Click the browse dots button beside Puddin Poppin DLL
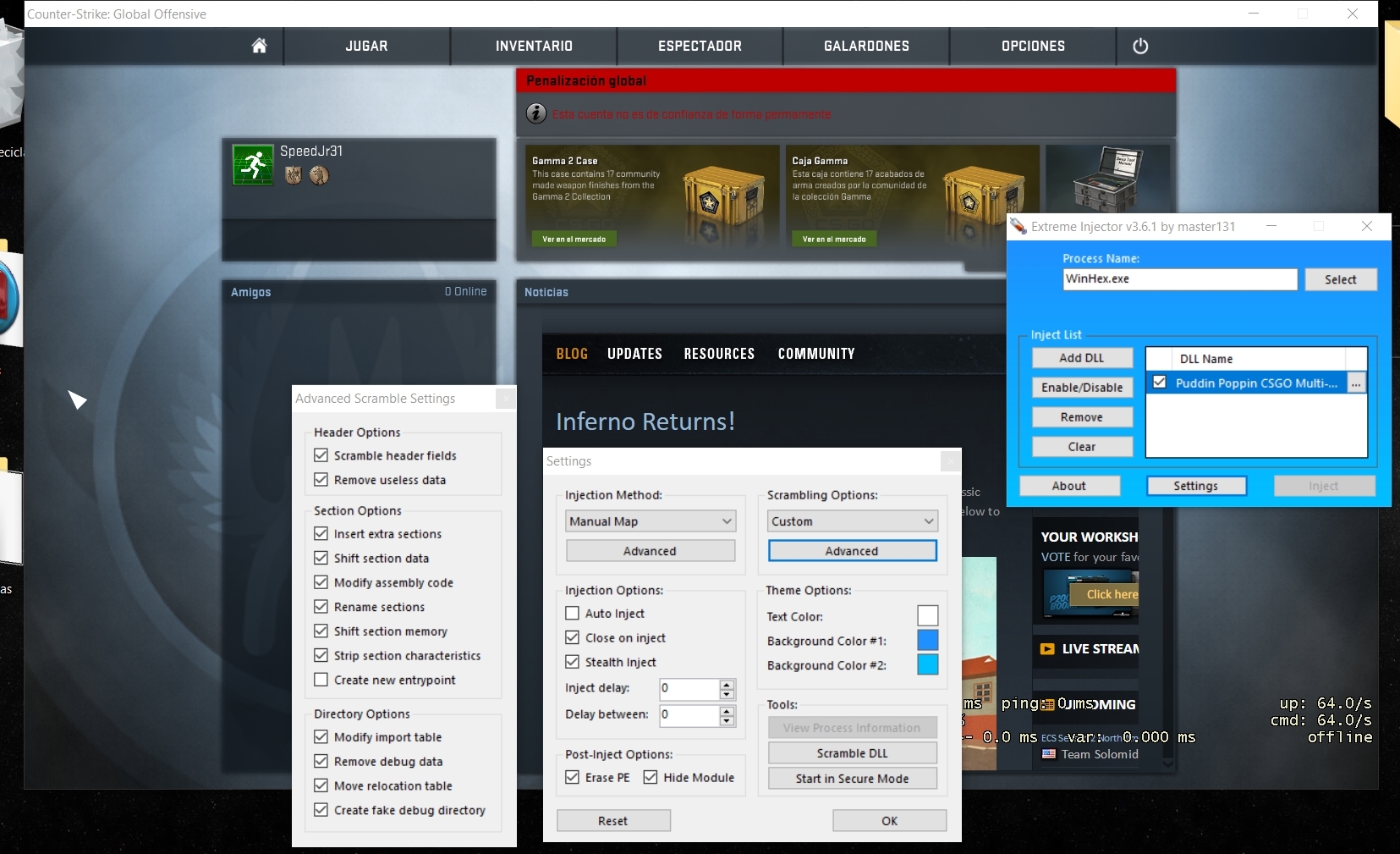1400x854 pixels. pos(1356,383)
